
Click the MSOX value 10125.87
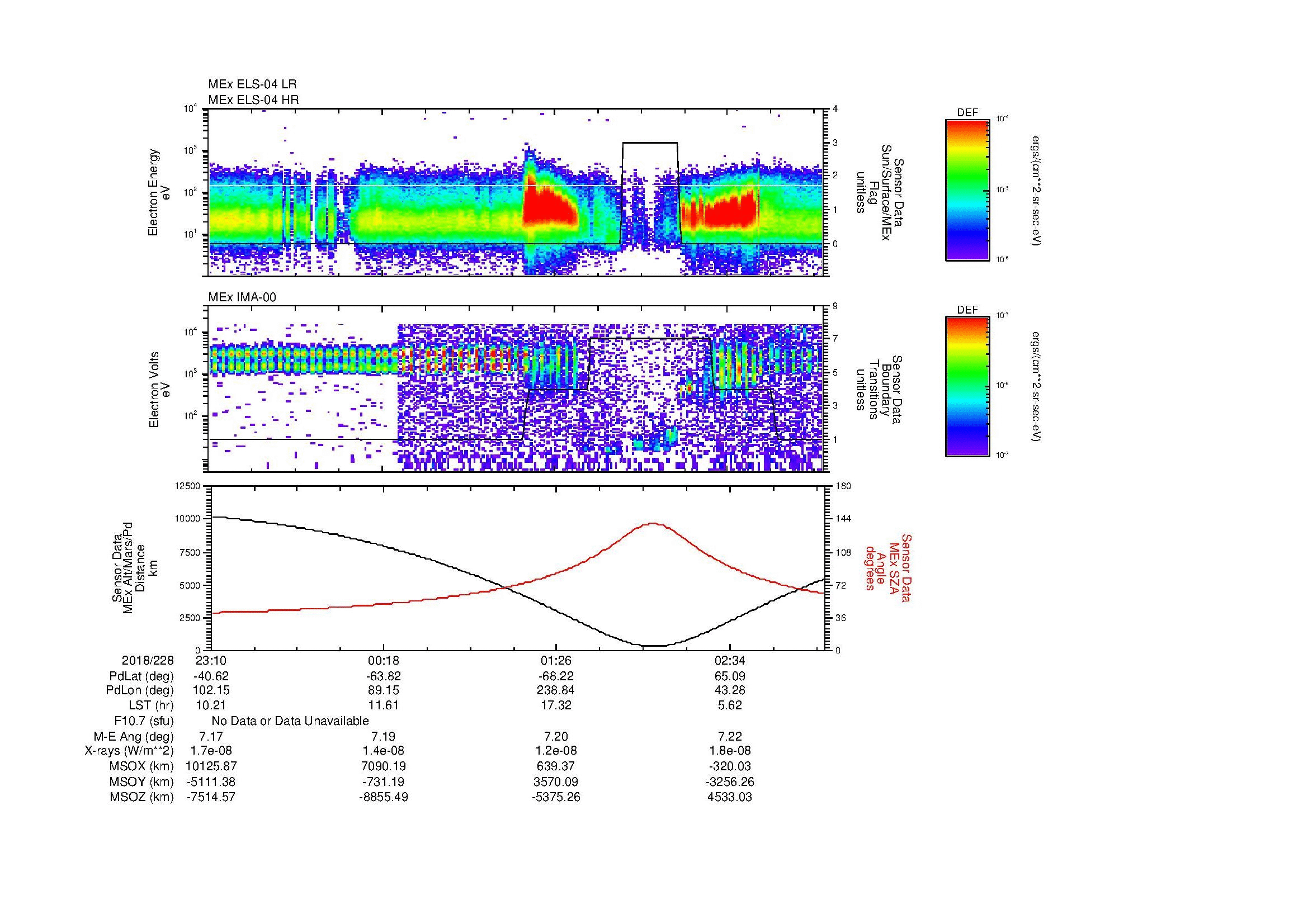click(x=211, y=766)
